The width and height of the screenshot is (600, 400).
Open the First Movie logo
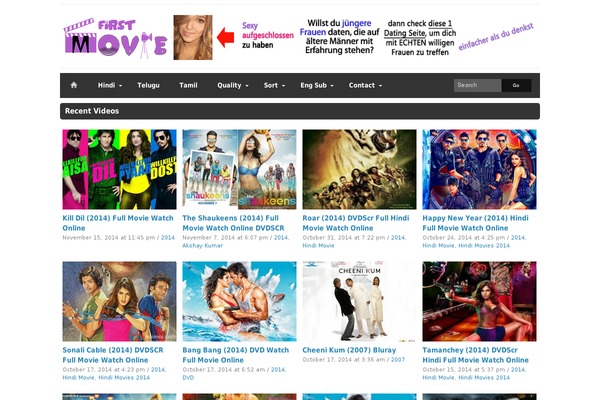116,38
